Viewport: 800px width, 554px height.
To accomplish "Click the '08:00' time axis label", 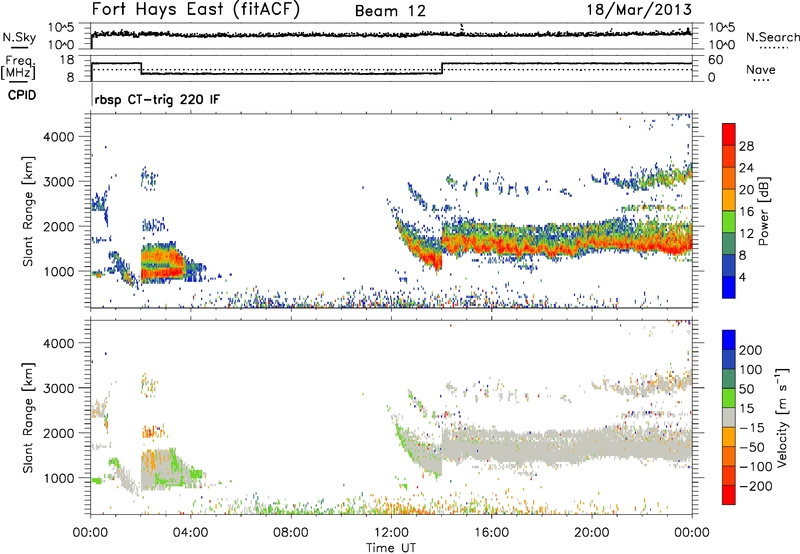I will click(291, 533).
